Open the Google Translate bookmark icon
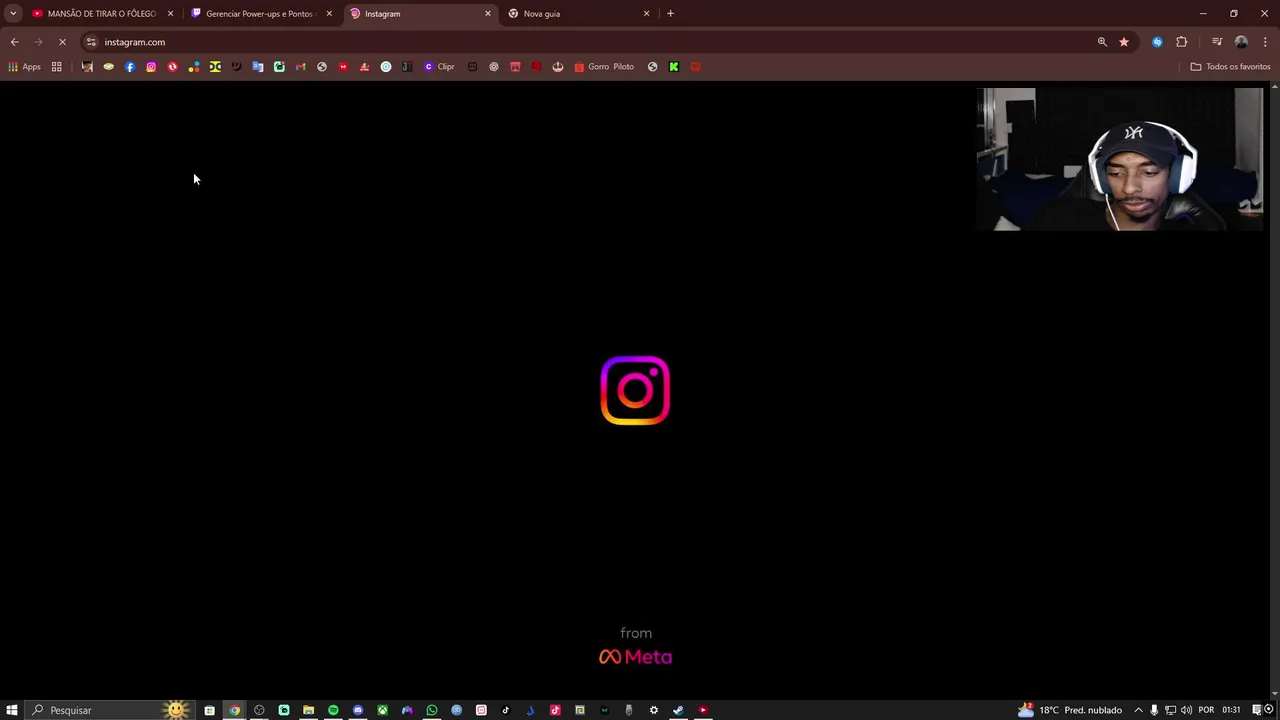This screenshot has width=1280, height=720. (x=258, y=67)
